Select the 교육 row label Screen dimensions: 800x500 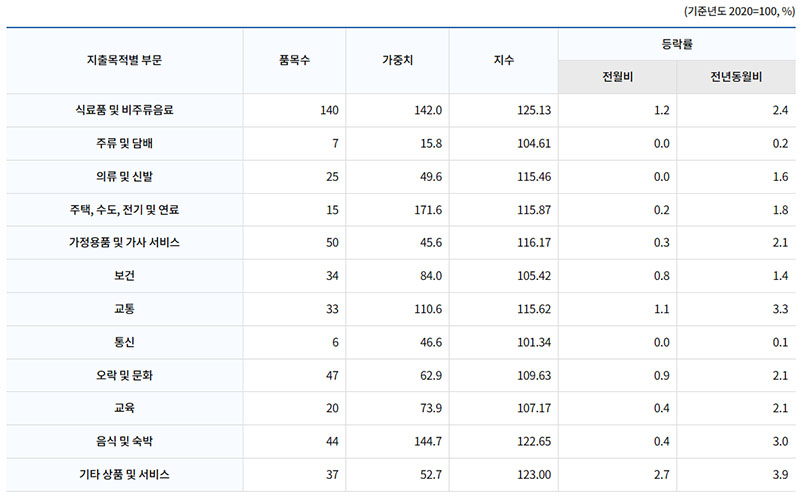[x=124, y=408]
